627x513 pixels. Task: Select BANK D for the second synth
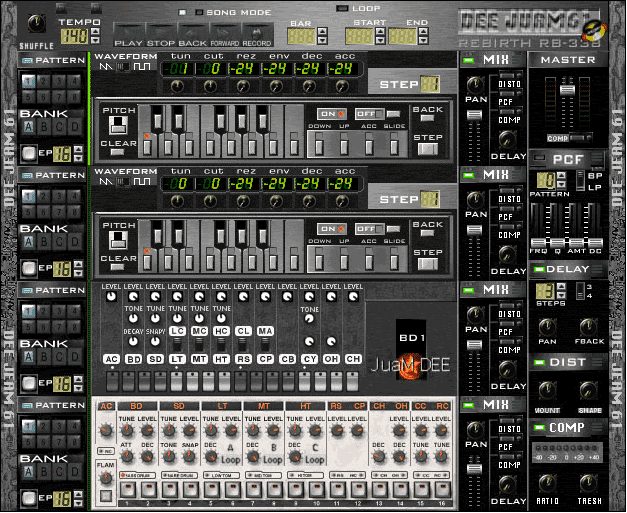[75, 242]
